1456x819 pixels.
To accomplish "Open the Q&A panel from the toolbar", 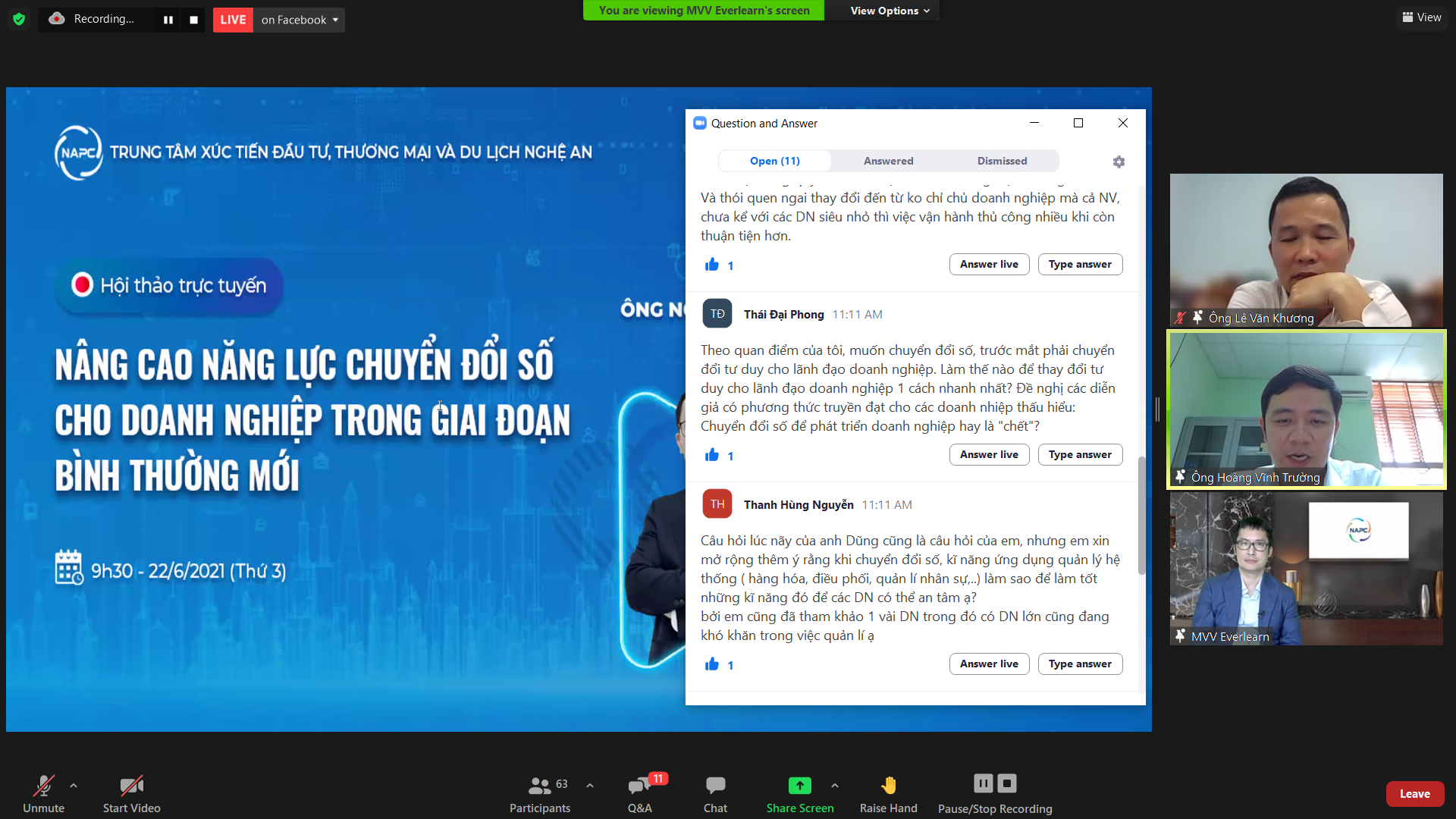I will pyautogui.click(x=639, y=793).
